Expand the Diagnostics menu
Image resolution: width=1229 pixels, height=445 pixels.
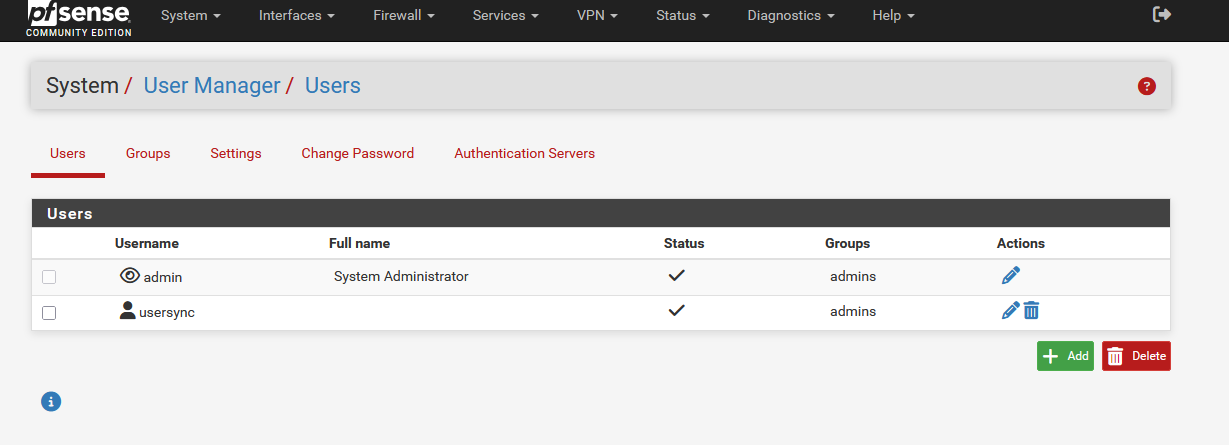(791, 16)
